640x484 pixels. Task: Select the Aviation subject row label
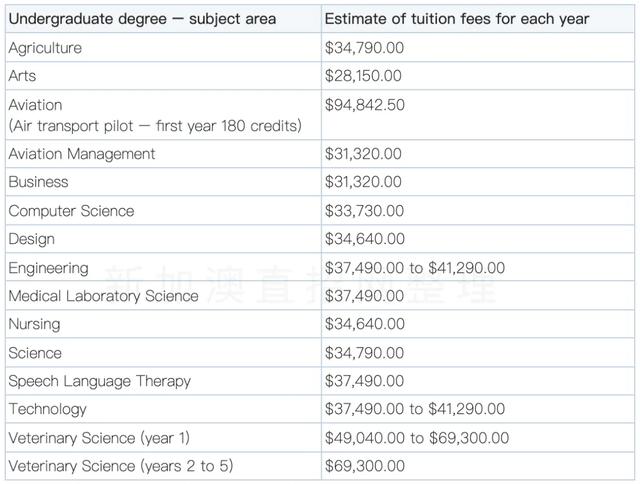click(36, 105)
